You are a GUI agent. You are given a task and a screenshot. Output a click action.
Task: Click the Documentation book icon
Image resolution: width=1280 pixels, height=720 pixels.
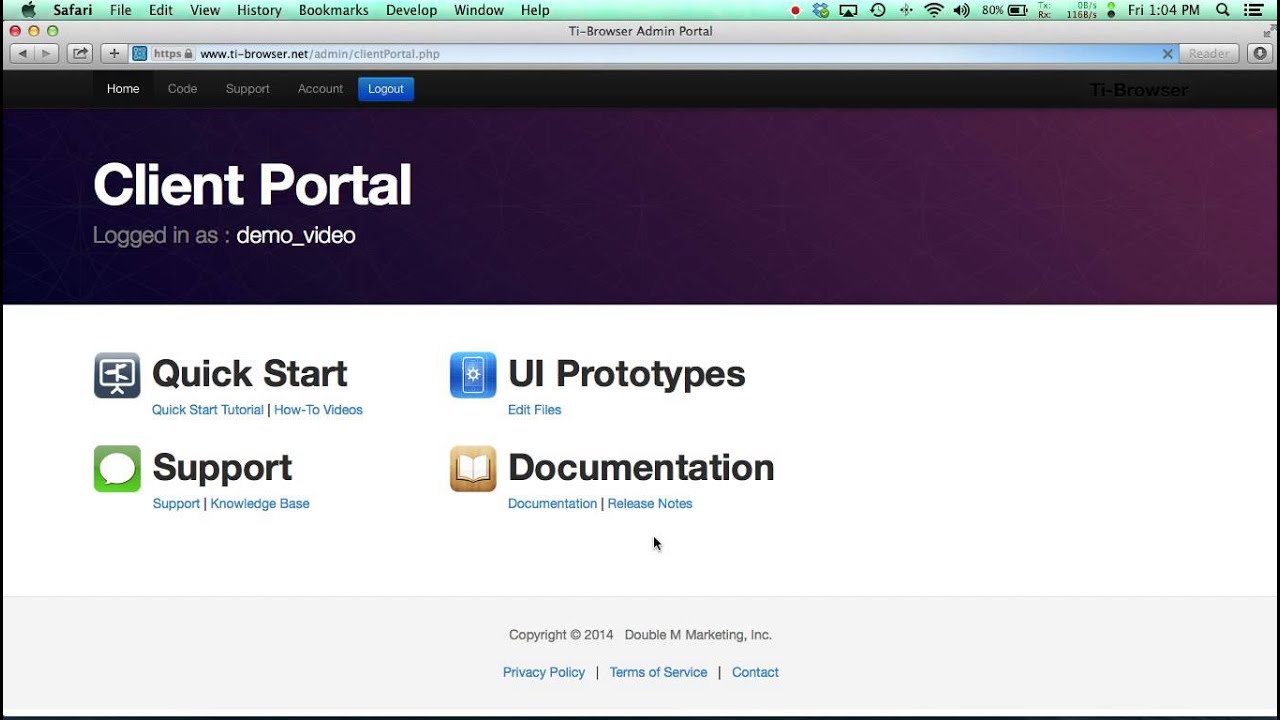(x=473, y=469)
